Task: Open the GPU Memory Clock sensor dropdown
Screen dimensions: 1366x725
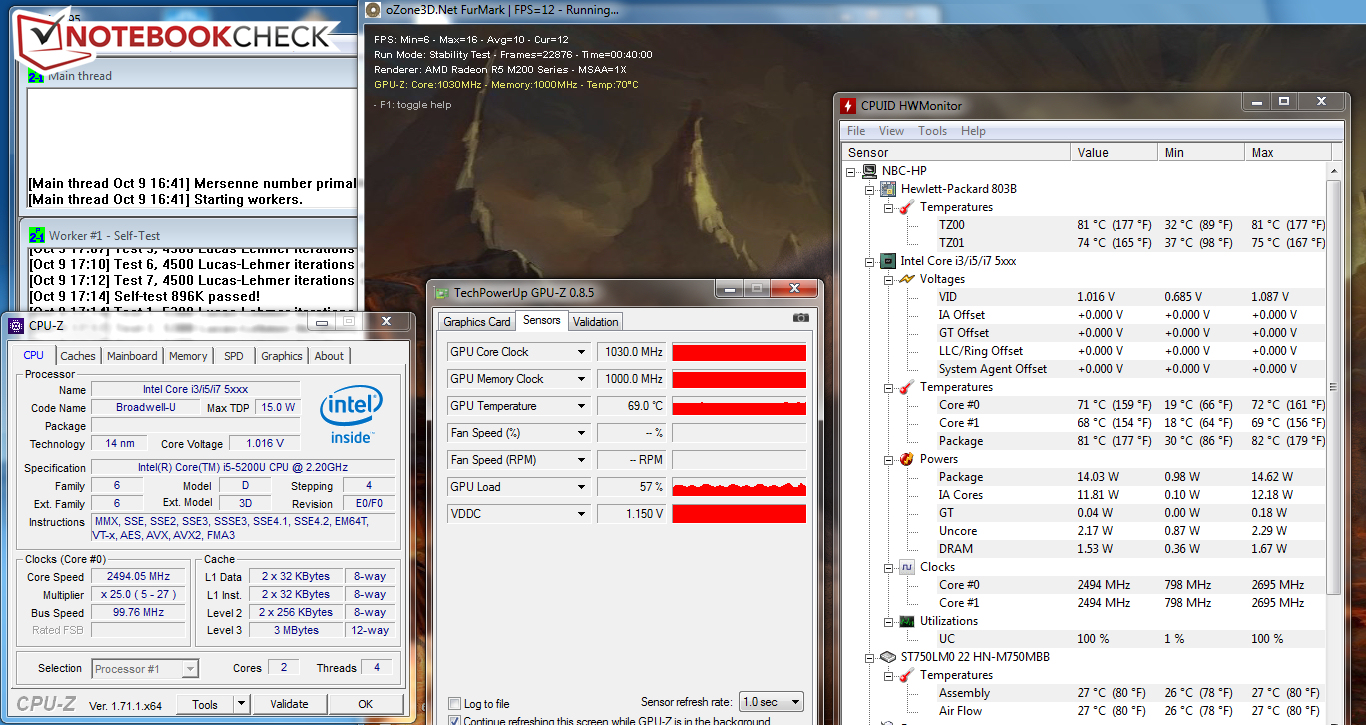Action: pyautogui.click(x=582, y=379)
